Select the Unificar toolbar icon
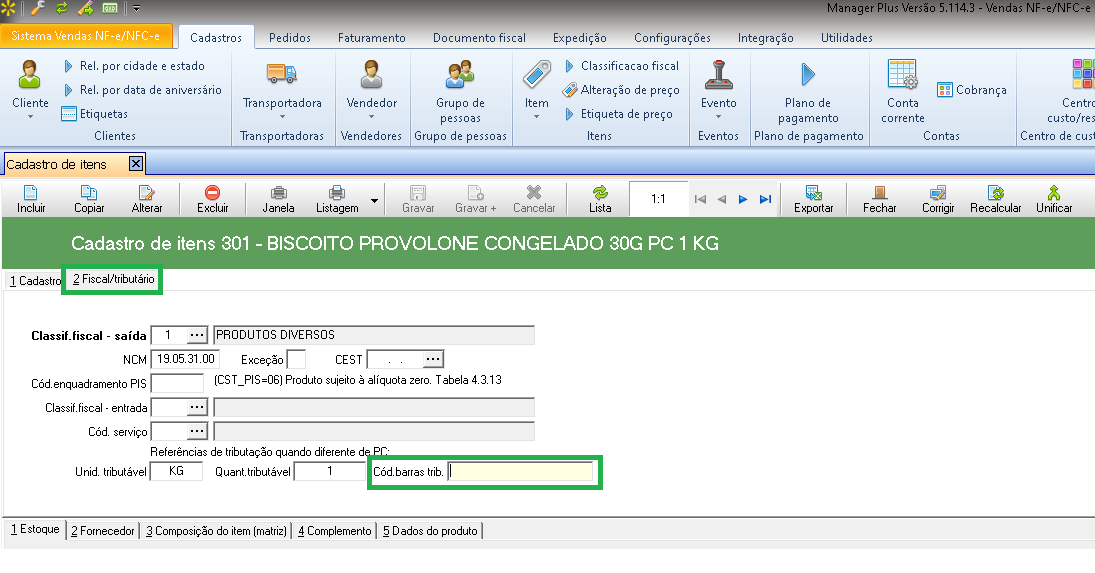Viewport: 1095px width, 573px height. click(x=1053, y=194)
